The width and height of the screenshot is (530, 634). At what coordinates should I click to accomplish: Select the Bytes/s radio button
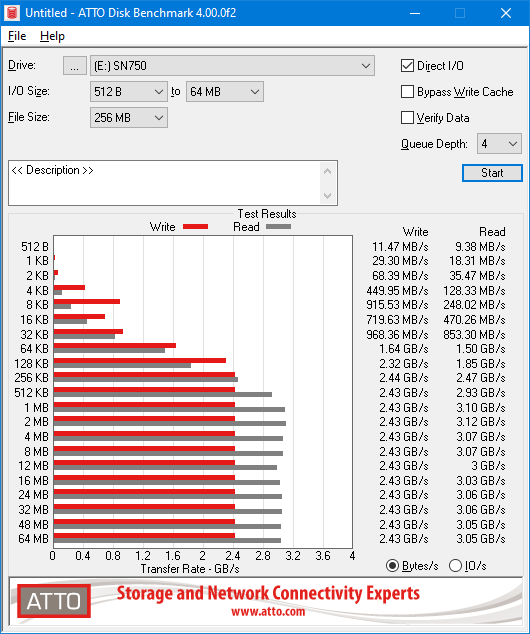pos(393,565)
